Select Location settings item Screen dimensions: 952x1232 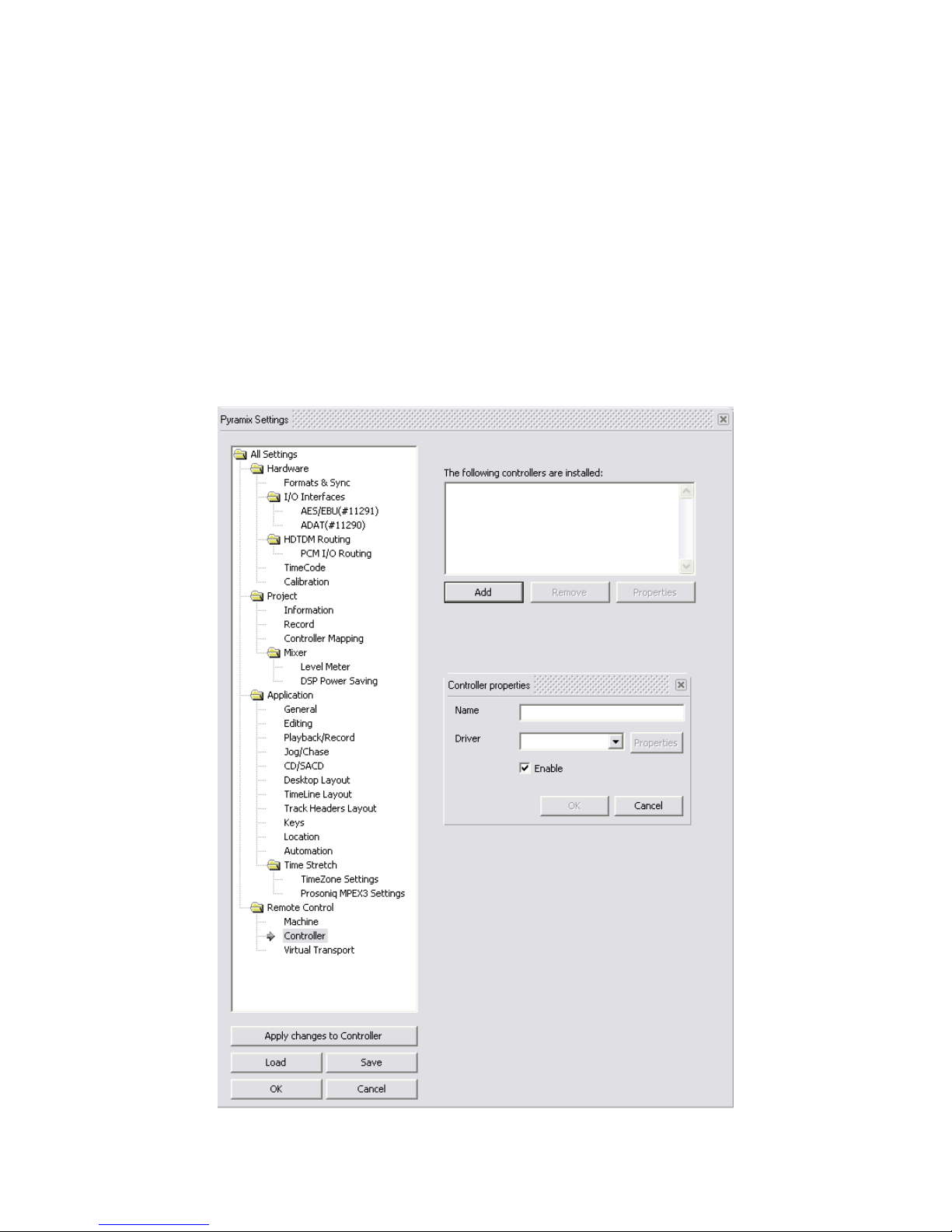pyautogui.click(x=302, y=837)
